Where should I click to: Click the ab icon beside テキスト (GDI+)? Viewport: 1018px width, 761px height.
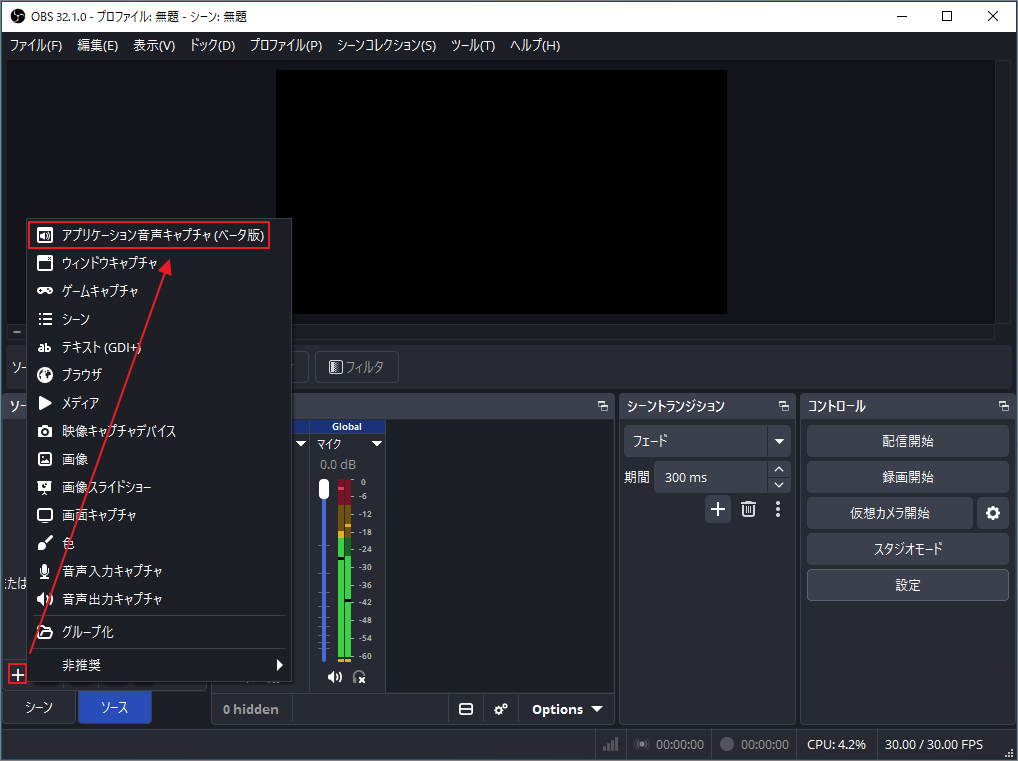(x=45, y=348)
